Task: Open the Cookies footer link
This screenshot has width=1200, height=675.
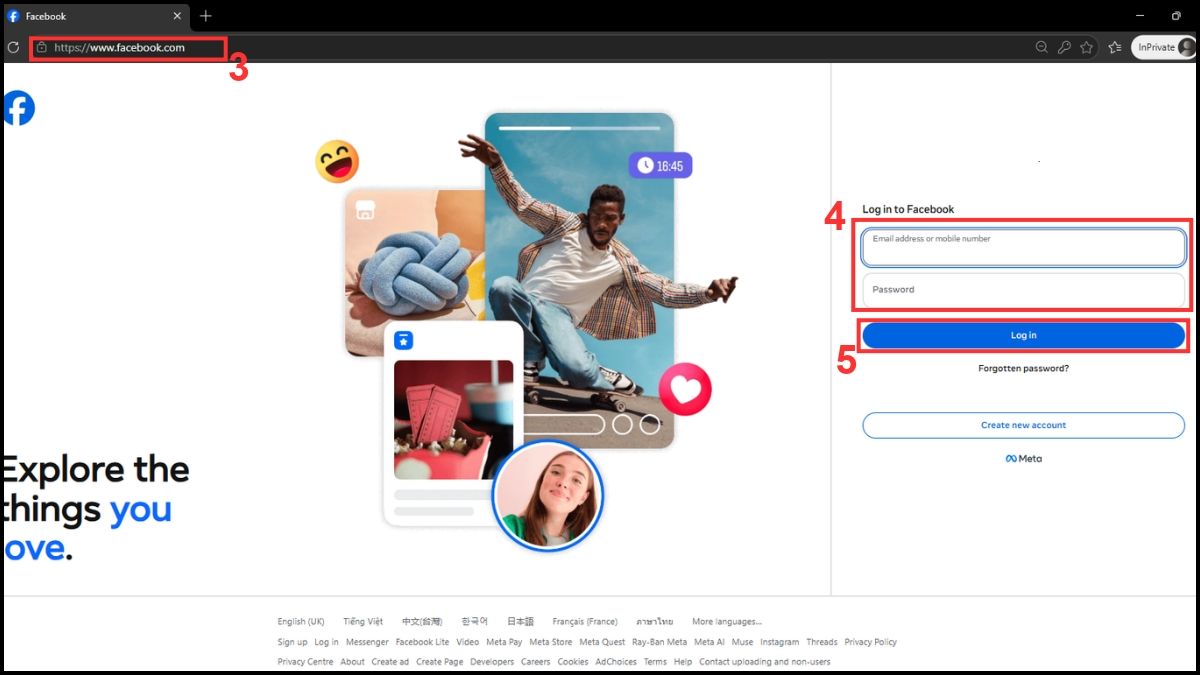Action: 573,662
